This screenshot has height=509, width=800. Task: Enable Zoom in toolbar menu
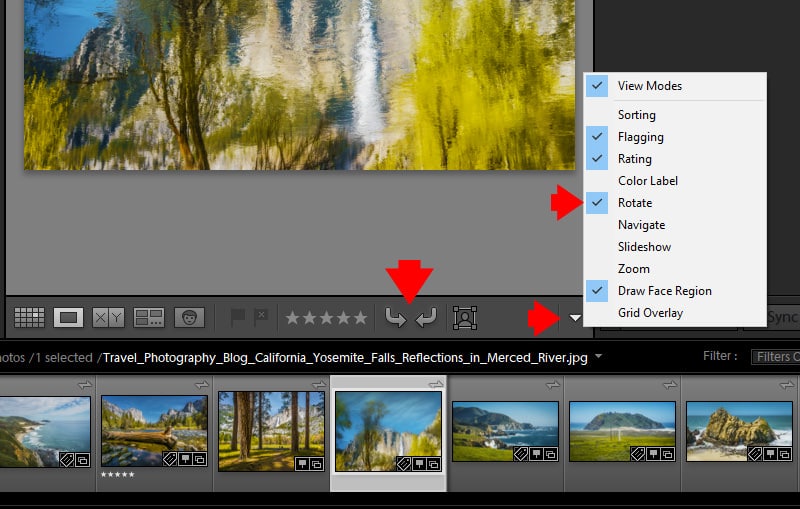pos(675,268)
